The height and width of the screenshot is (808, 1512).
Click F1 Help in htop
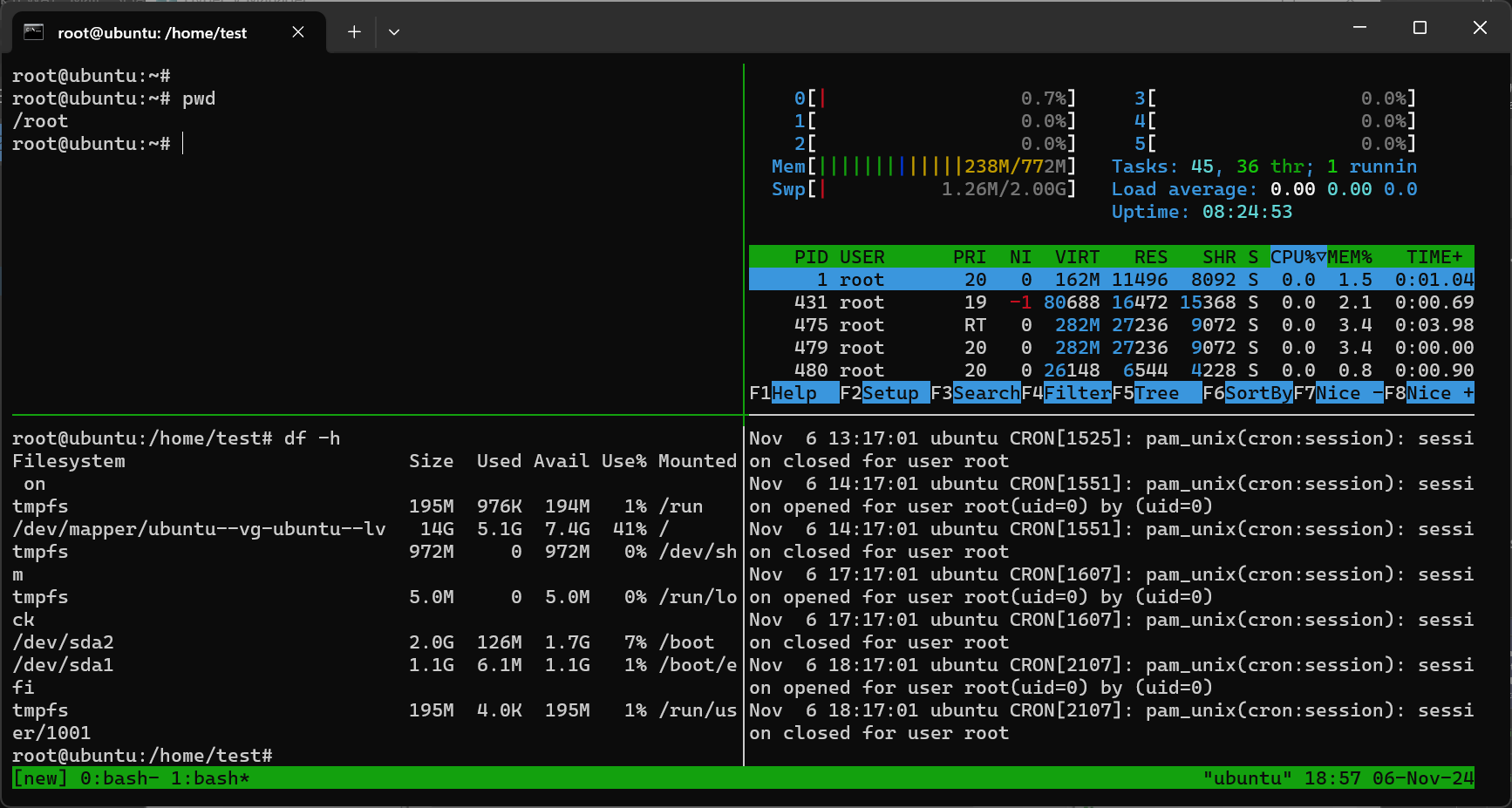793,393
